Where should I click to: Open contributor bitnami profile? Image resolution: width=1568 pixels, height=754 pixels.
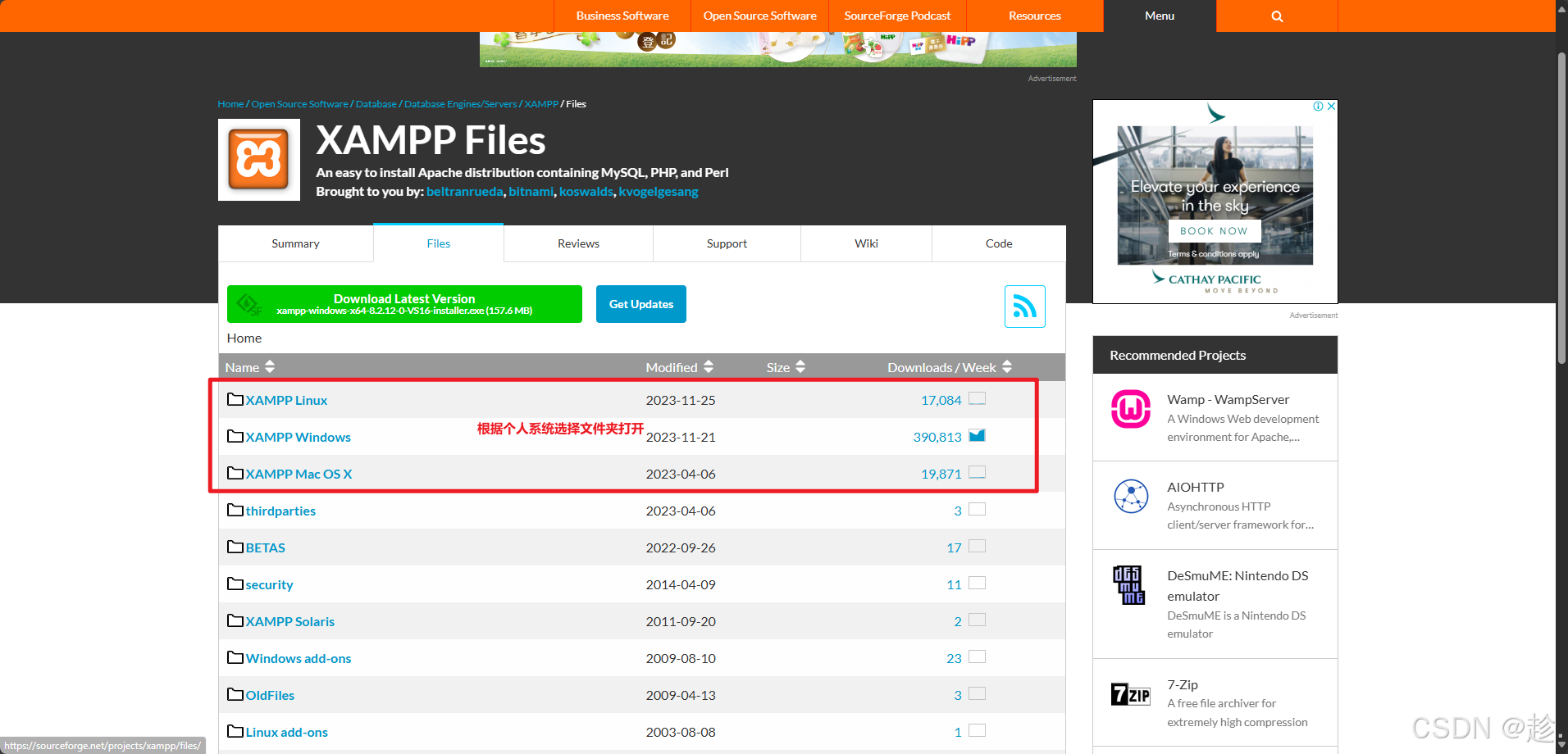(x=531, y=192)
